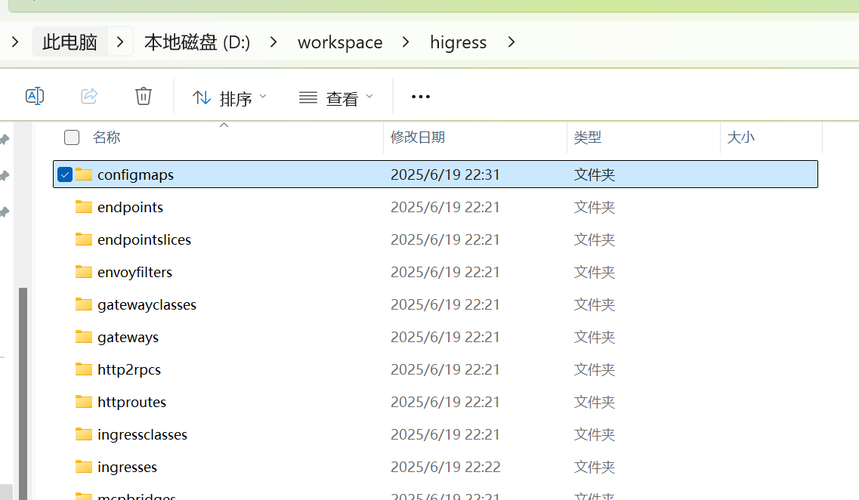This screenshot has height=500, width=859.
Task: Select the configmaps folder name
Action: click(135, 175)
